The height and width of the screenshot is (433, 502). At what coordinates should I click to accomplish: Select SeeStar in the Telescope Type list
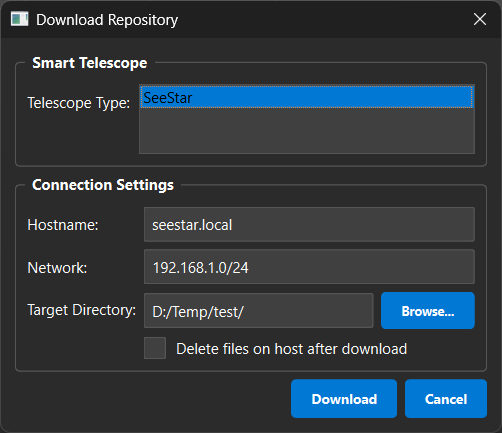[x=306, y=97]
